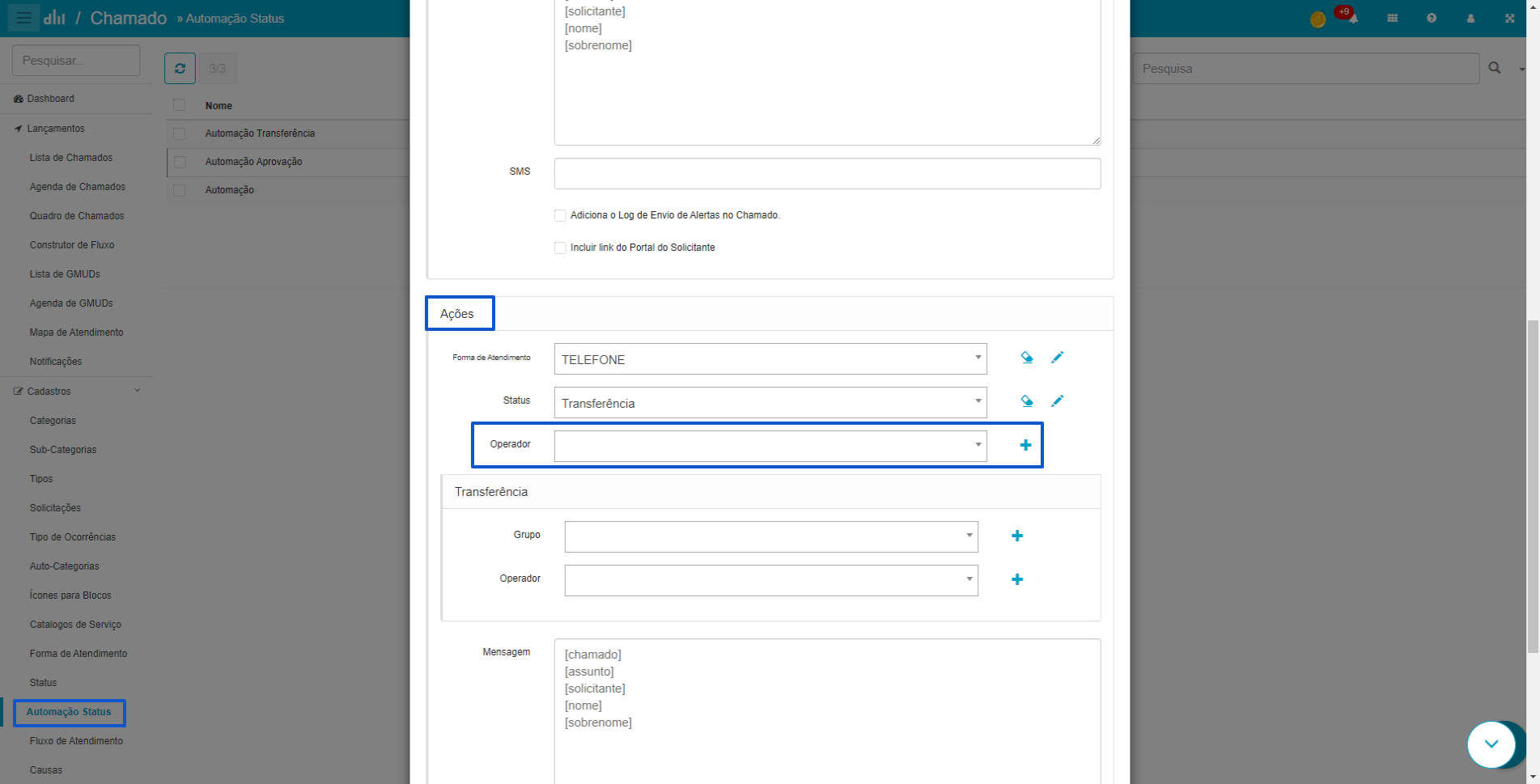Viewport: 1540px width, 784px height.
Task: Click the 3/3 counter button
Action: (x=218, y=69)
